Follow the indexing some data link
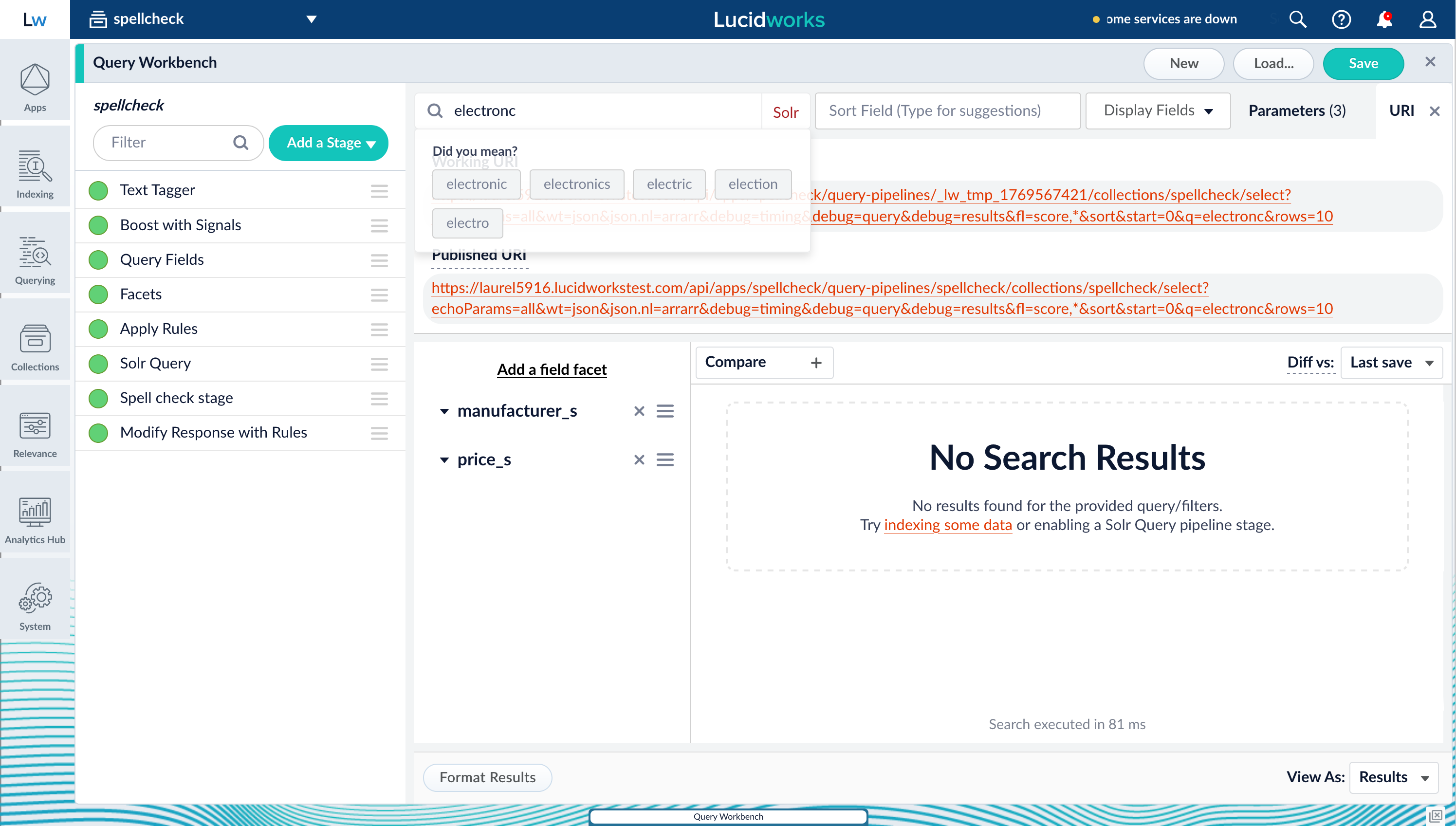This screenshot has height=826, width=1456. pyautogui.click(x=948, y=525)
